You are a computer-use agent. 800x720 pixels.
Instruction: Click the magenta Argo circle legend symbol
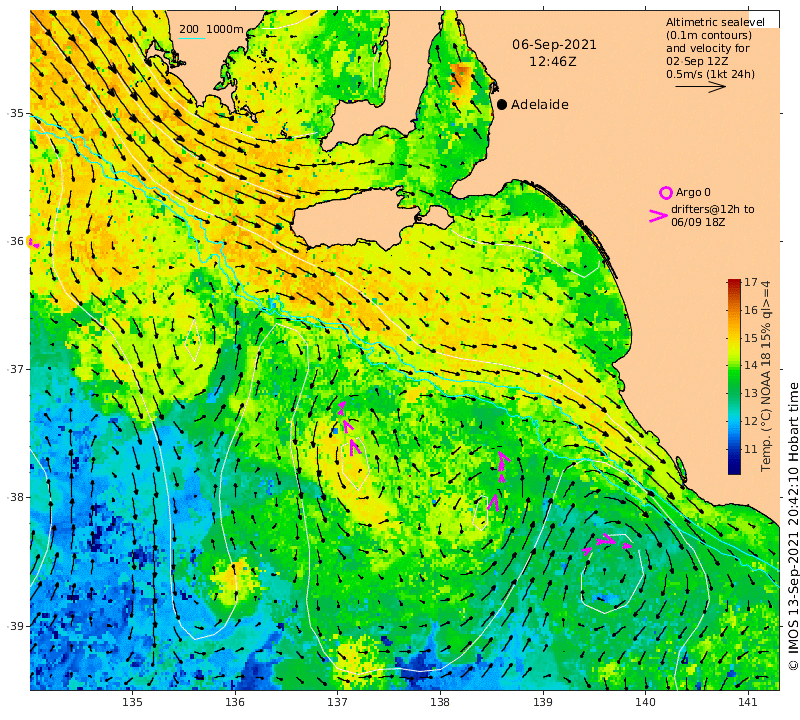pos(666,193)
